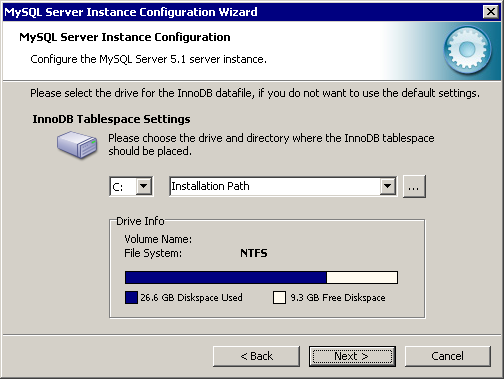
Task: Cancel the configuration wizard
Action: pyautogui.click(x=448, y=356)
